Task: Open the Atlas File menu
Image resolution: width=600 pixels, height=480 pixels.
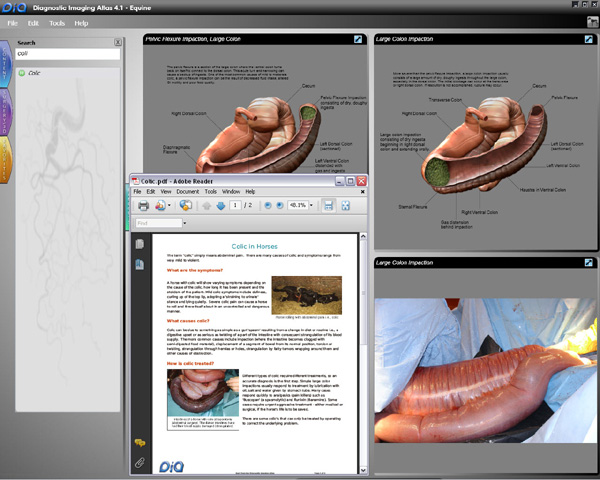Action: [13, 23]
